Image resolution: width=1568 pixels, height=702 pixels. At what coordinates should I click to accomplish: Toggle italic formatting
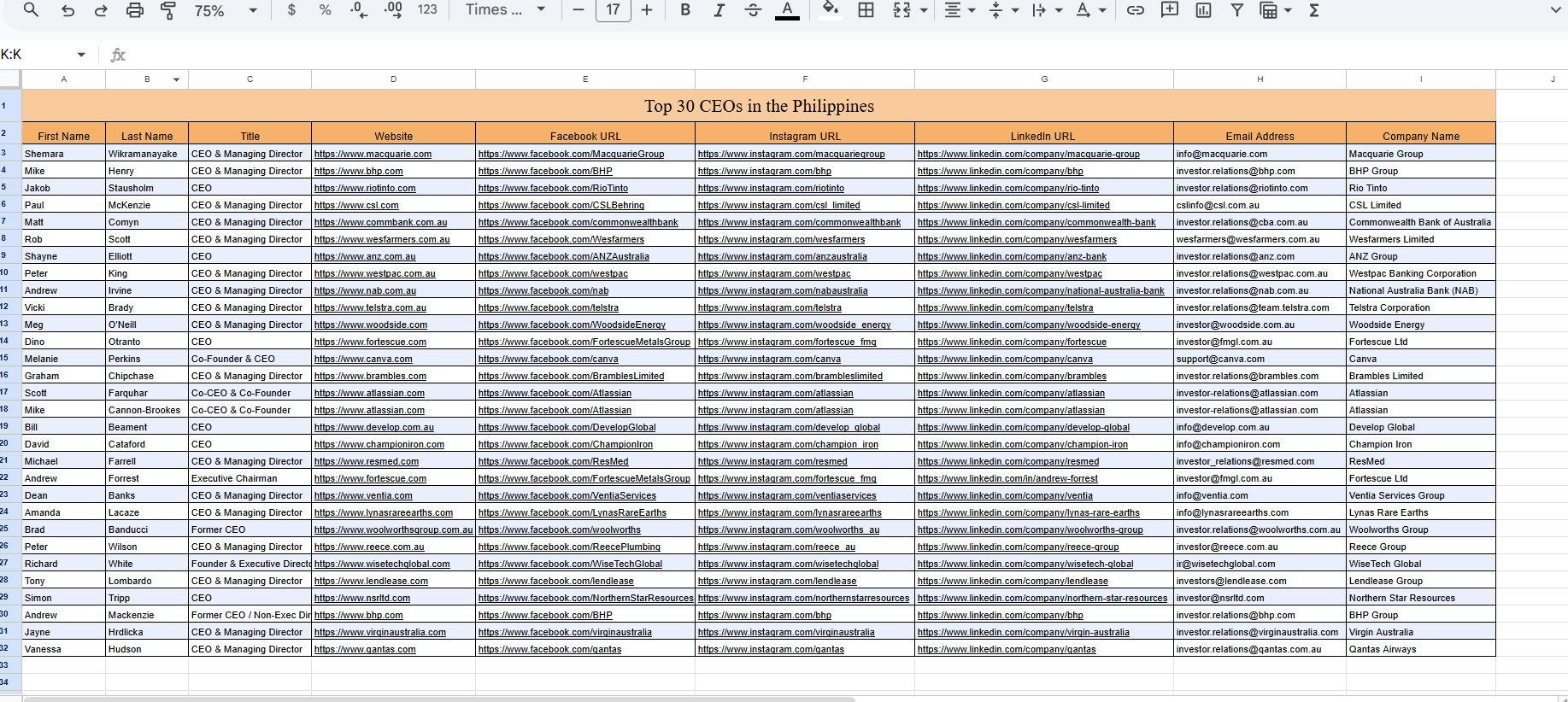[x=719, y=10]
